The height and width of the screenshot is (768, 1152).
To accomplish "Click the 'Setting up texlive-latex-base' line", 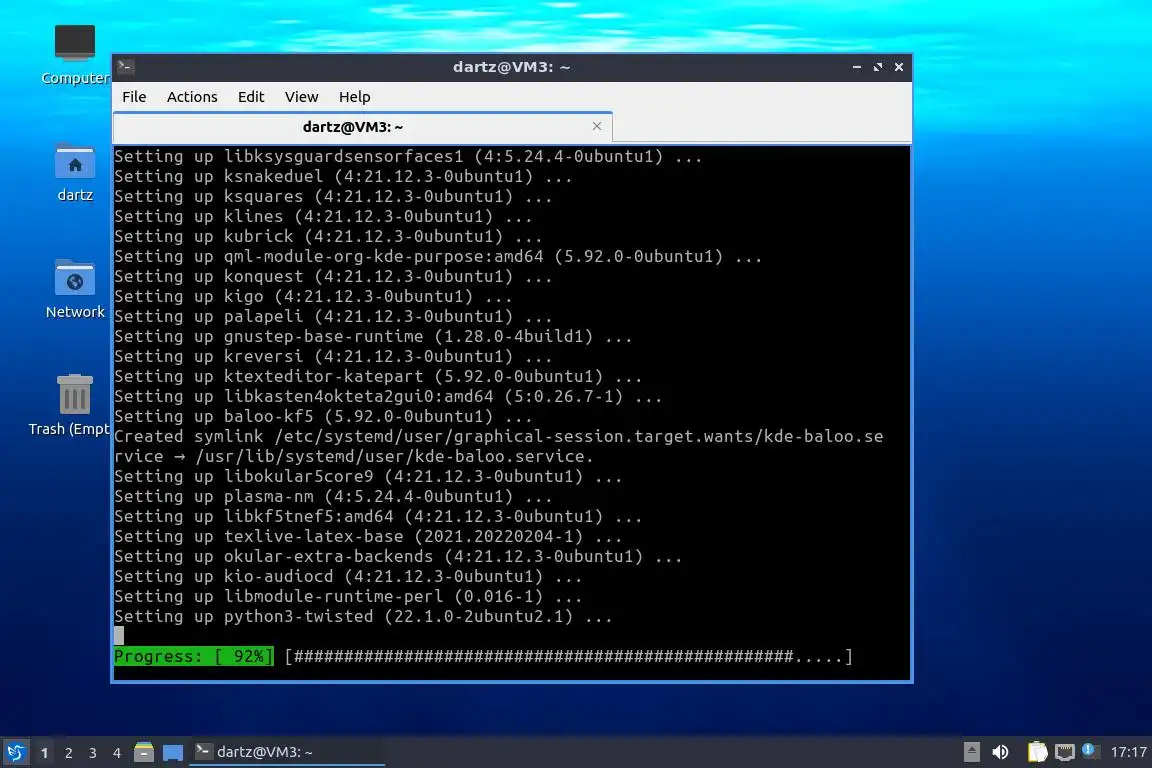I will point(368,536).
